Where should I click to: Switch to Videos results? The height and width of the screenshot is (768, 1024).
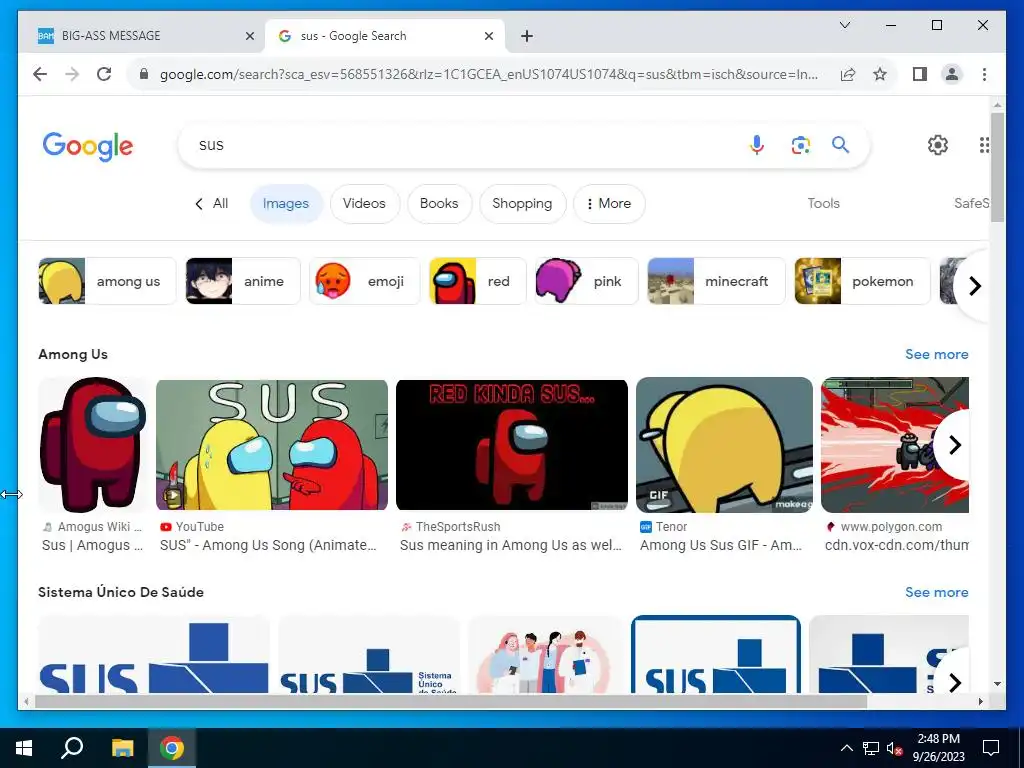pyautogui.click(x=364, y=203)
